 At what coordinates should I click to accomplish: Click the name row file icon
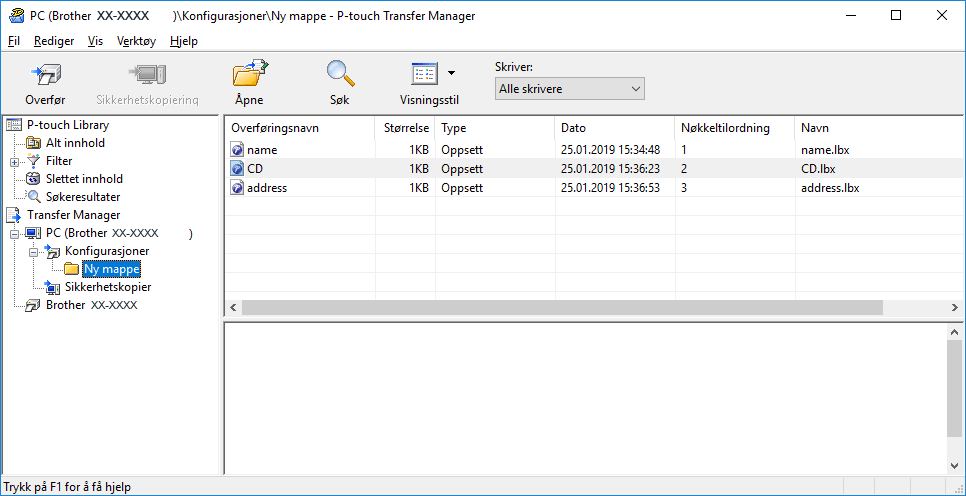pos(237,150)
